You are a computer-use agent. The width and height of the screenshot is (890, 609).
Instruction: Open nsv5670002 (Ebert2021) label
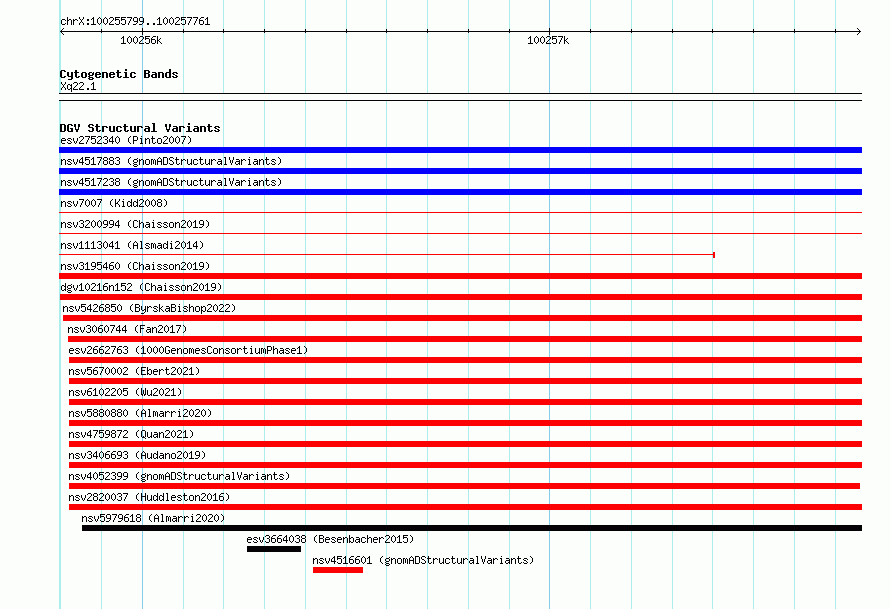tap(135, 371)
